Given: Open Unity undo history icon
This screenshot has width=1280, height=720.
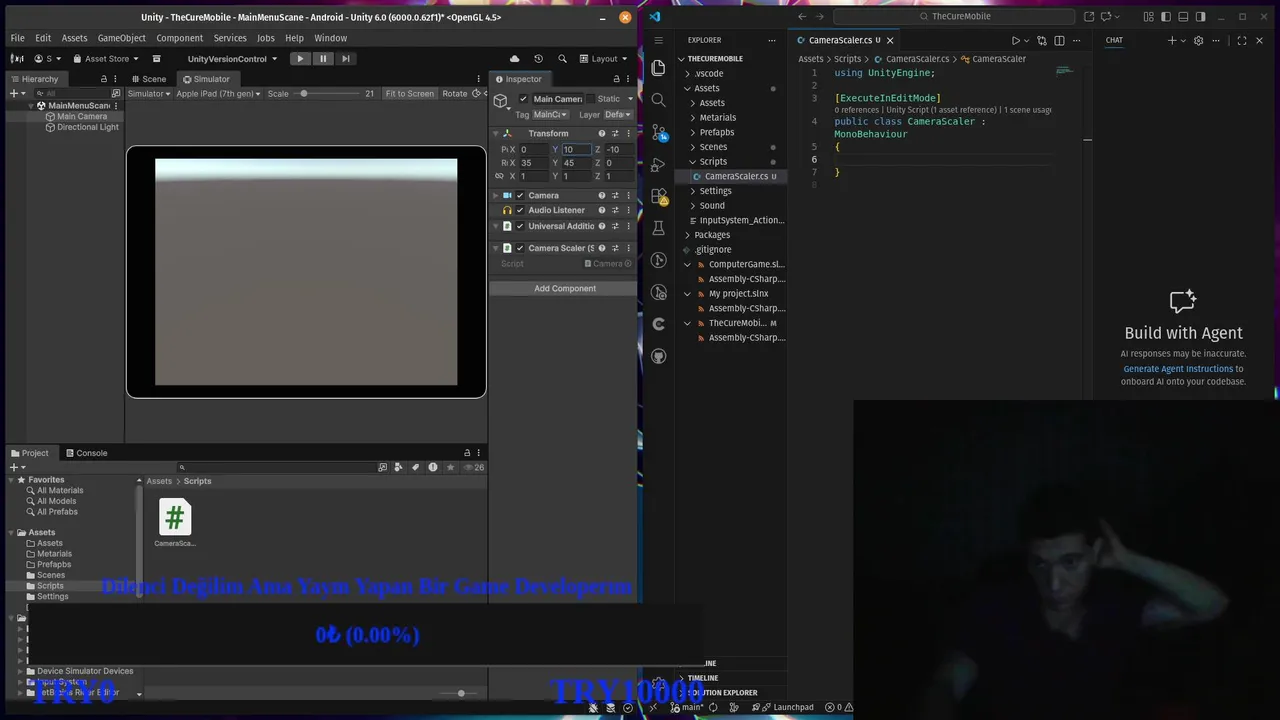Looking at the screenshot, I should click(538, 59).
